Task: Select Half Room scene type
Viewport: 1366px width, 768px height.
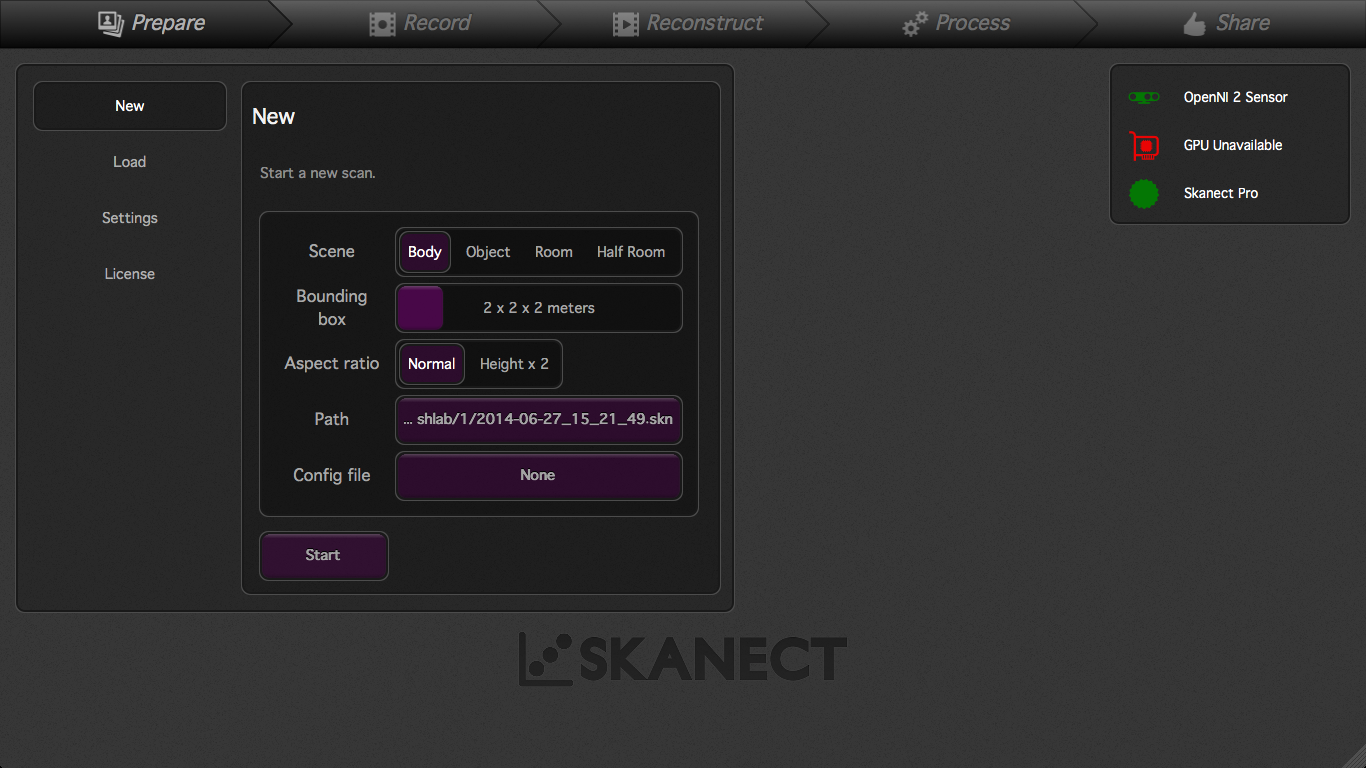Action: click(631, 252)
